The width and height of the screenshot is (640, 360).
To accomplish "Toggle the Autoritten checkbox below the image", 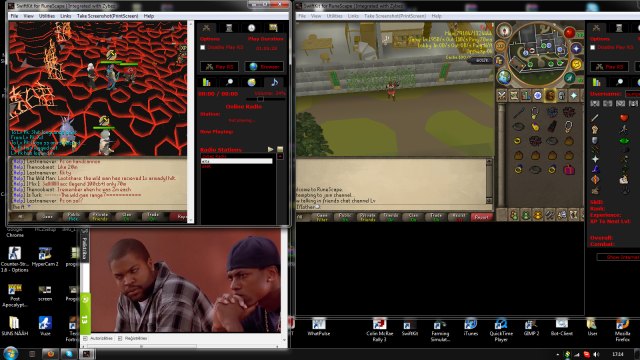I will click(85, 338).
